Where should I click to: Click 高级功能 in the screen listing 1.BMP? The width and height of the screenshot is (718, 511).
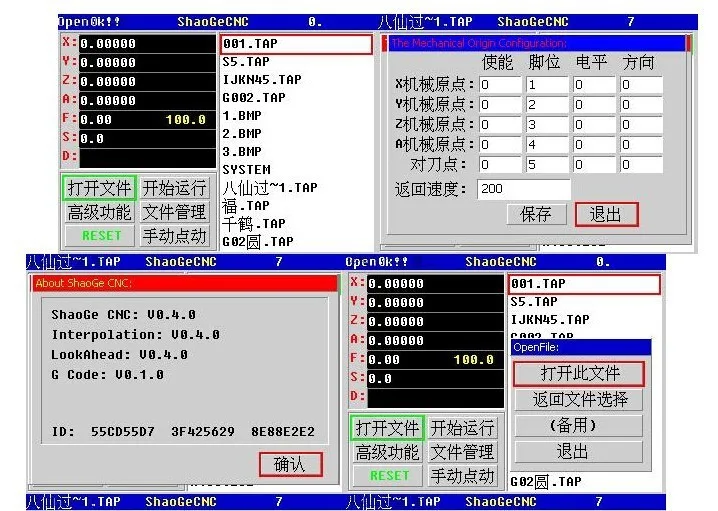99,212
